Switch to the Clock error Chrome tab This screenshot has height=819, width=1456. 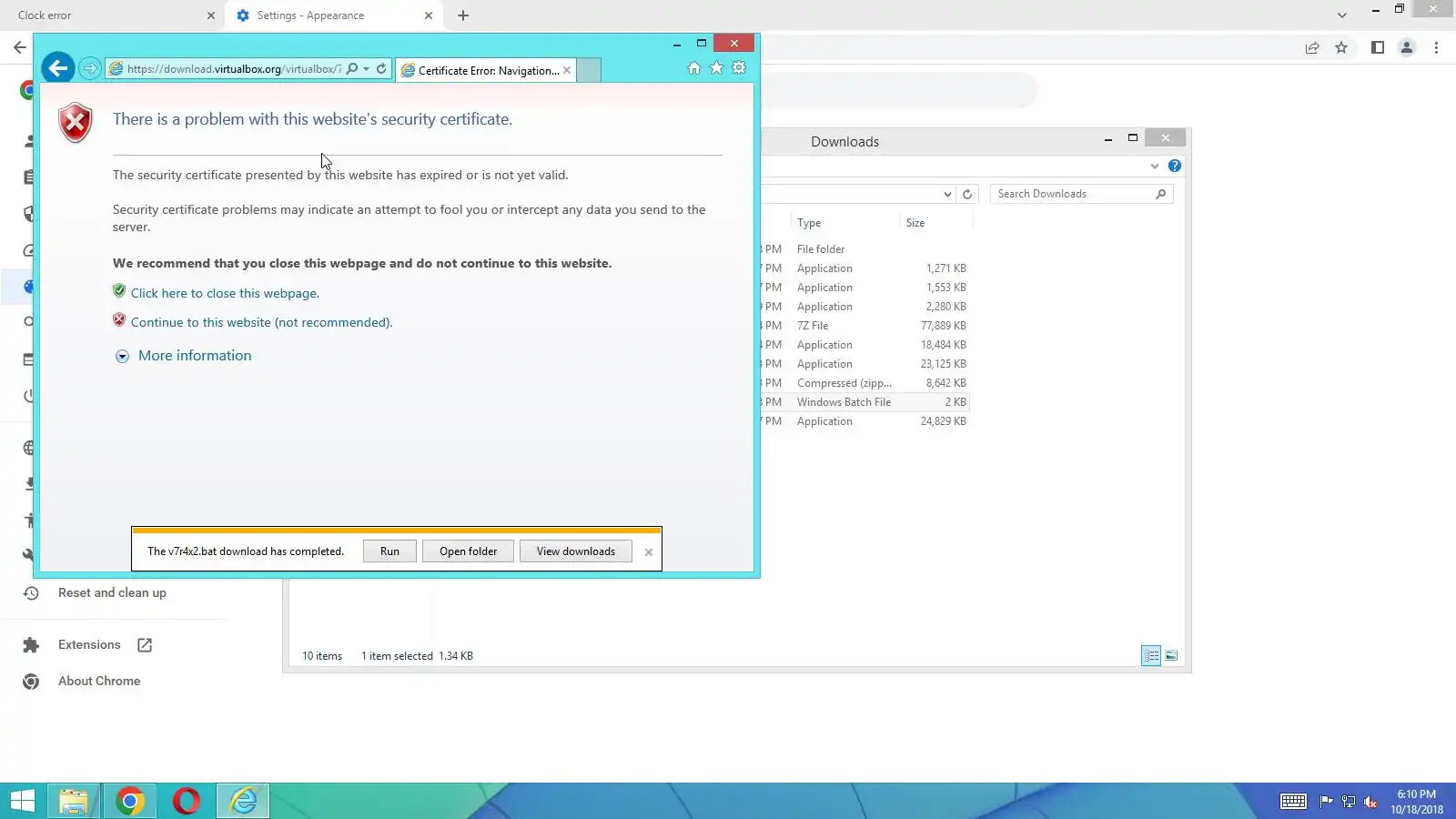click(109, 15)
